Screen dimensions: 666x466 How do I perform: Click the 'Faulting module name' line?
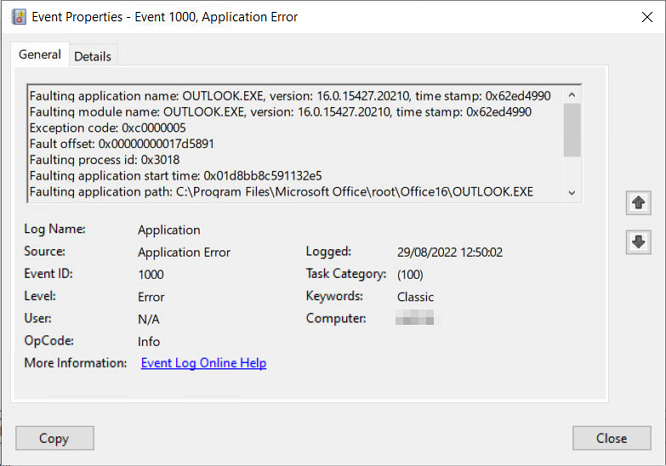(280, 112)
